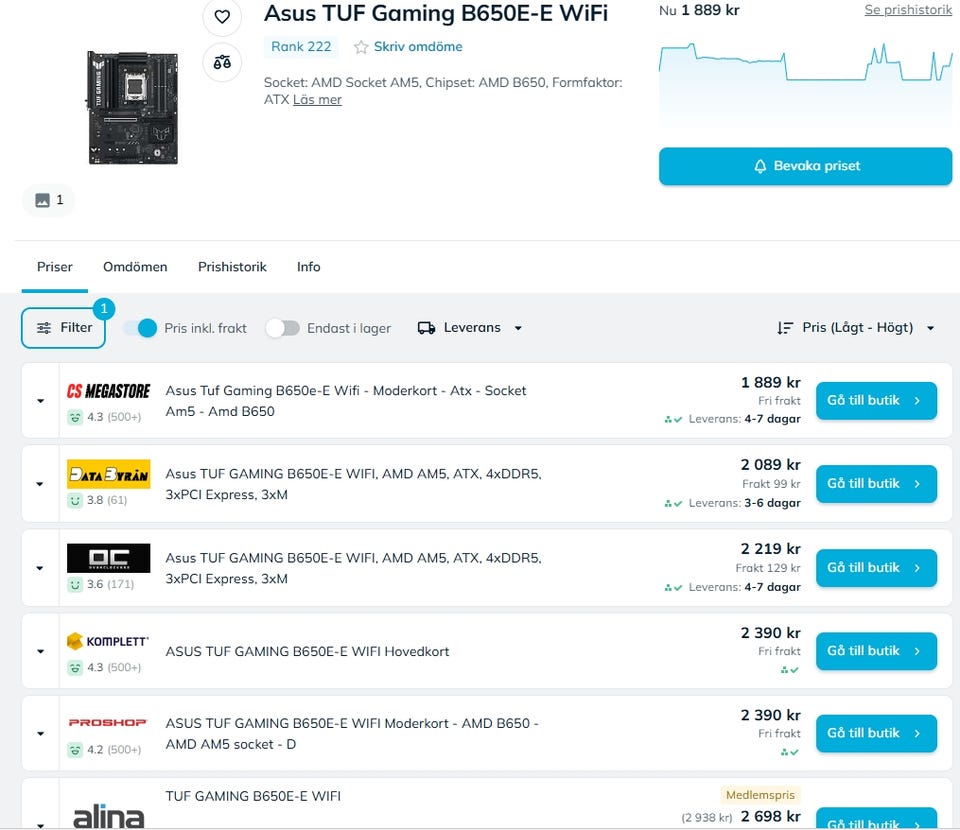The width and height of the screenshot is (960, 830).
Task: Click the Komplett store logo
Action: pyautogui.click(x=108, y=641)
